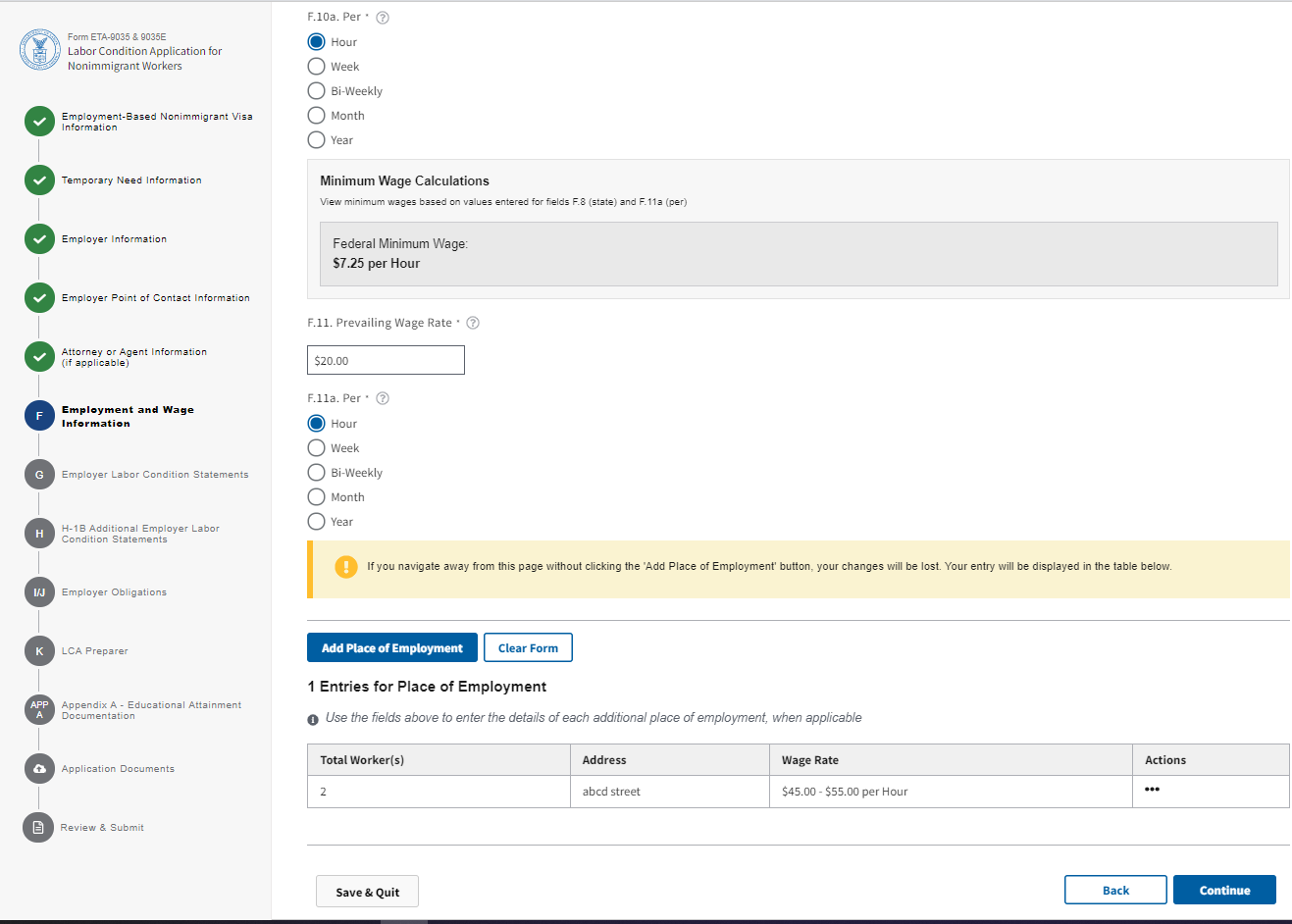Select Week for F.10a Per

click(317, 67)
